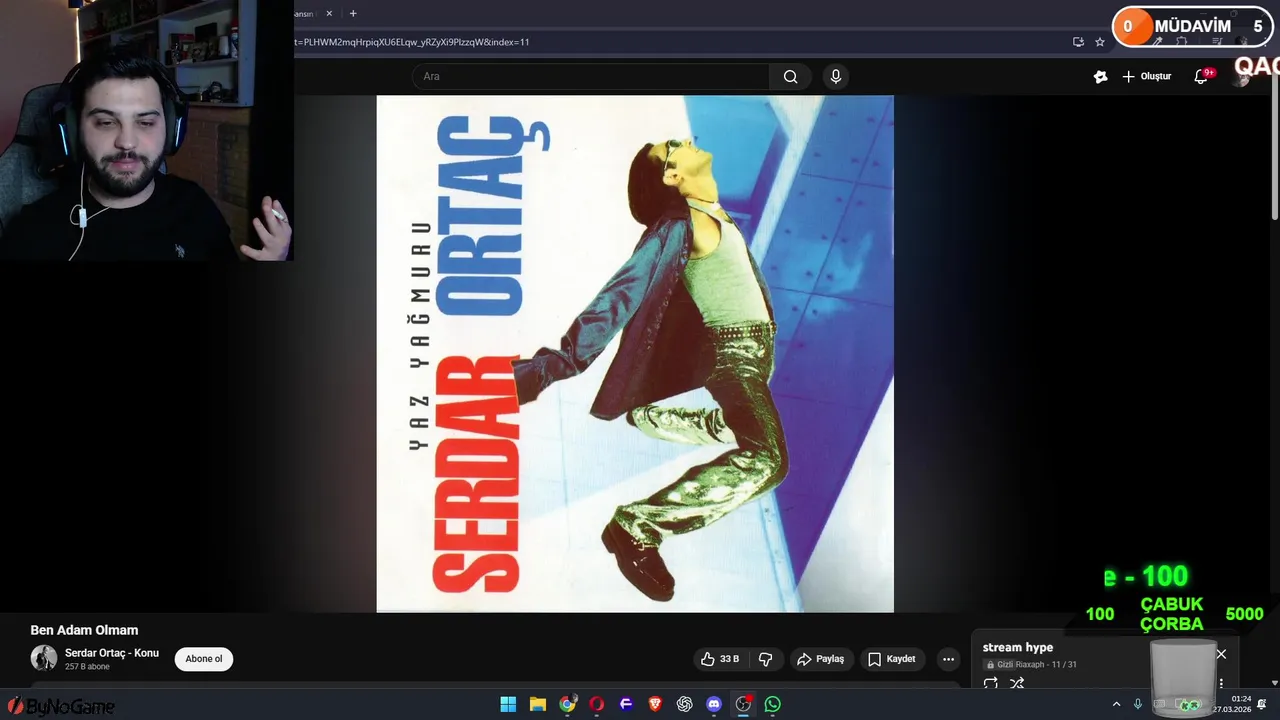
Task: Open ChatGPT app from taskbar
Action: click(684, 704)
